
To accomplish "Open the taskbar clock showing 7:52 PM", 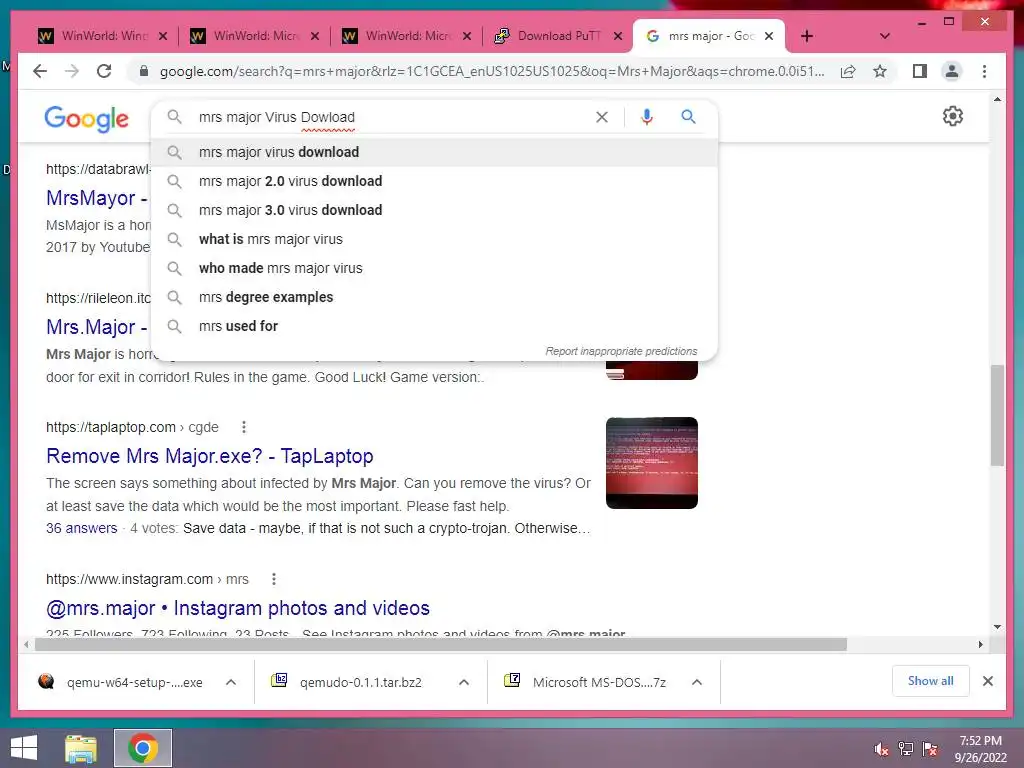I will (980, 749).
